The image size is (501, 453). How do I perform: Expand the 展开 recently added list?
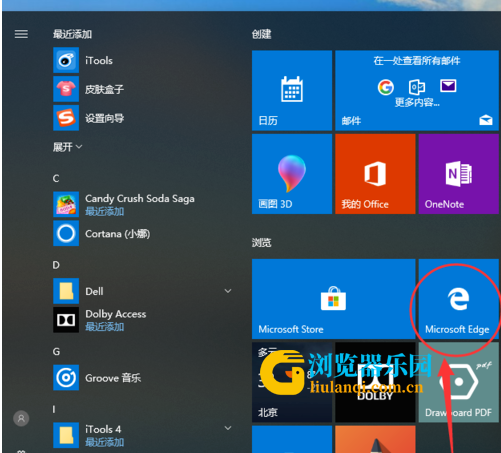(x=67, y=147)
